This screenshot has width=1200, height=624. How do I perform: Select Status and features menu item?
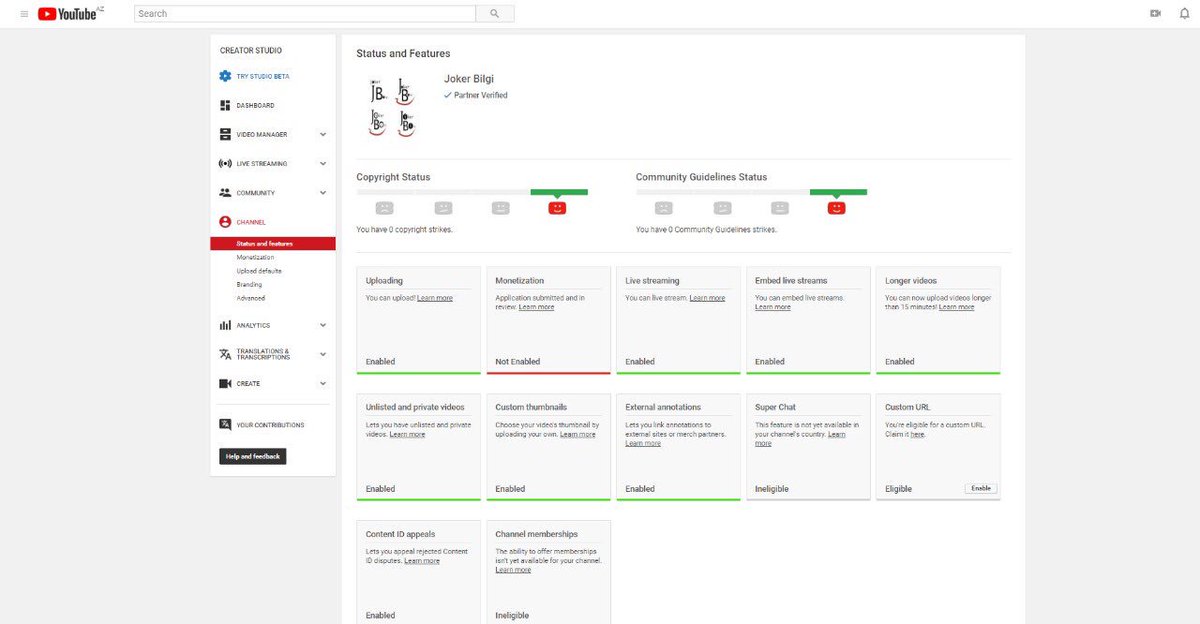point(273,244)
